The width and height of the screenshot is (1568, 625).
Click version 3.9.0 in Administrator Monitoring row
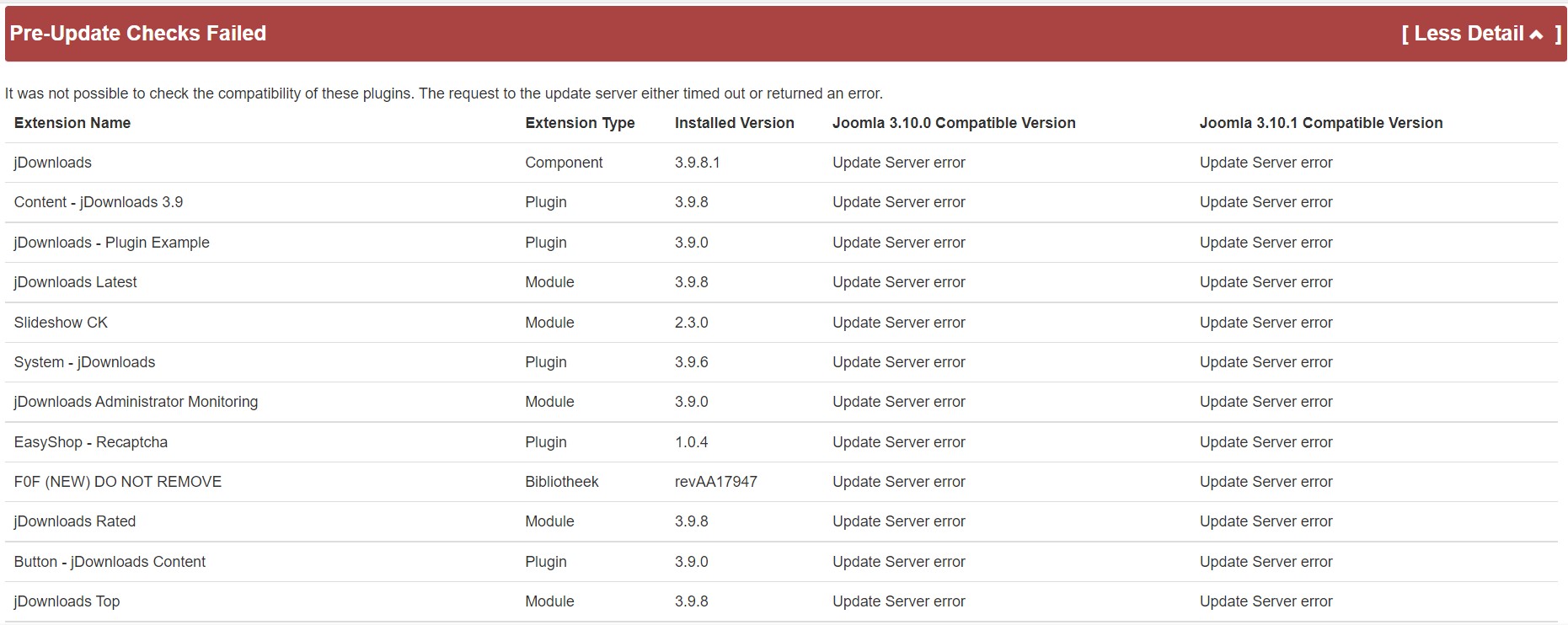point(692,402)
